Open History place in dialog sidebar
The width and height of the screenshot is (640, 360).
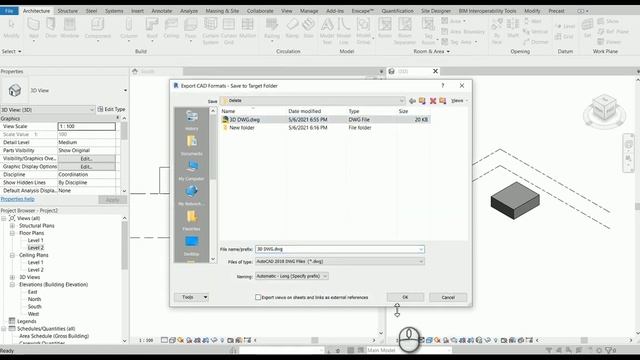point(191,120)
